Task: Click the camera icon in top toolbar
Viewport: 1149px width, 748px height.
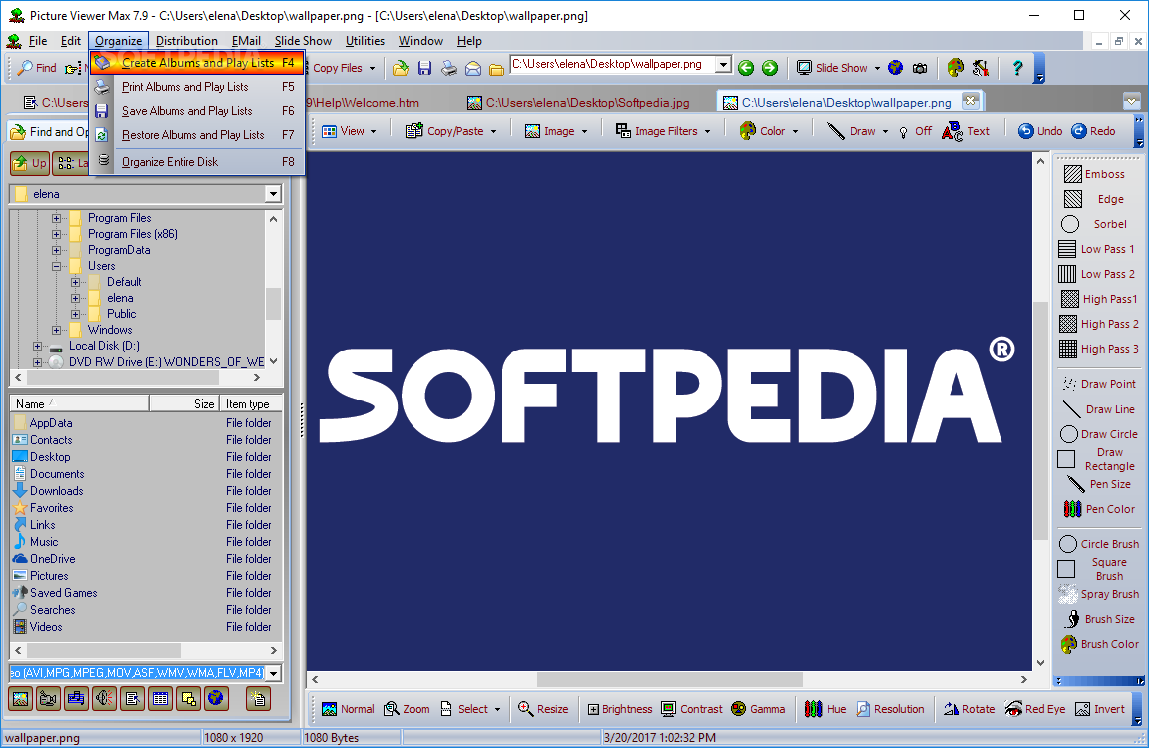Action: 920,68
